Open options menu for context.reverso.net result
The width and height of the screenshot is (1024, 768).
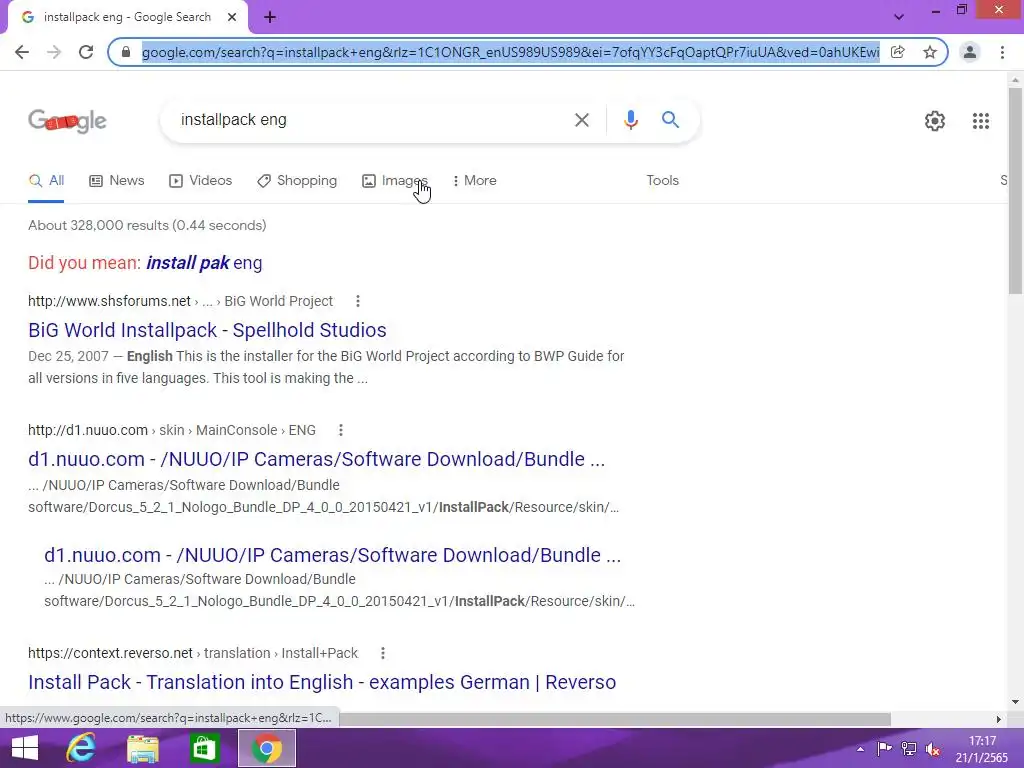[383, 653]
